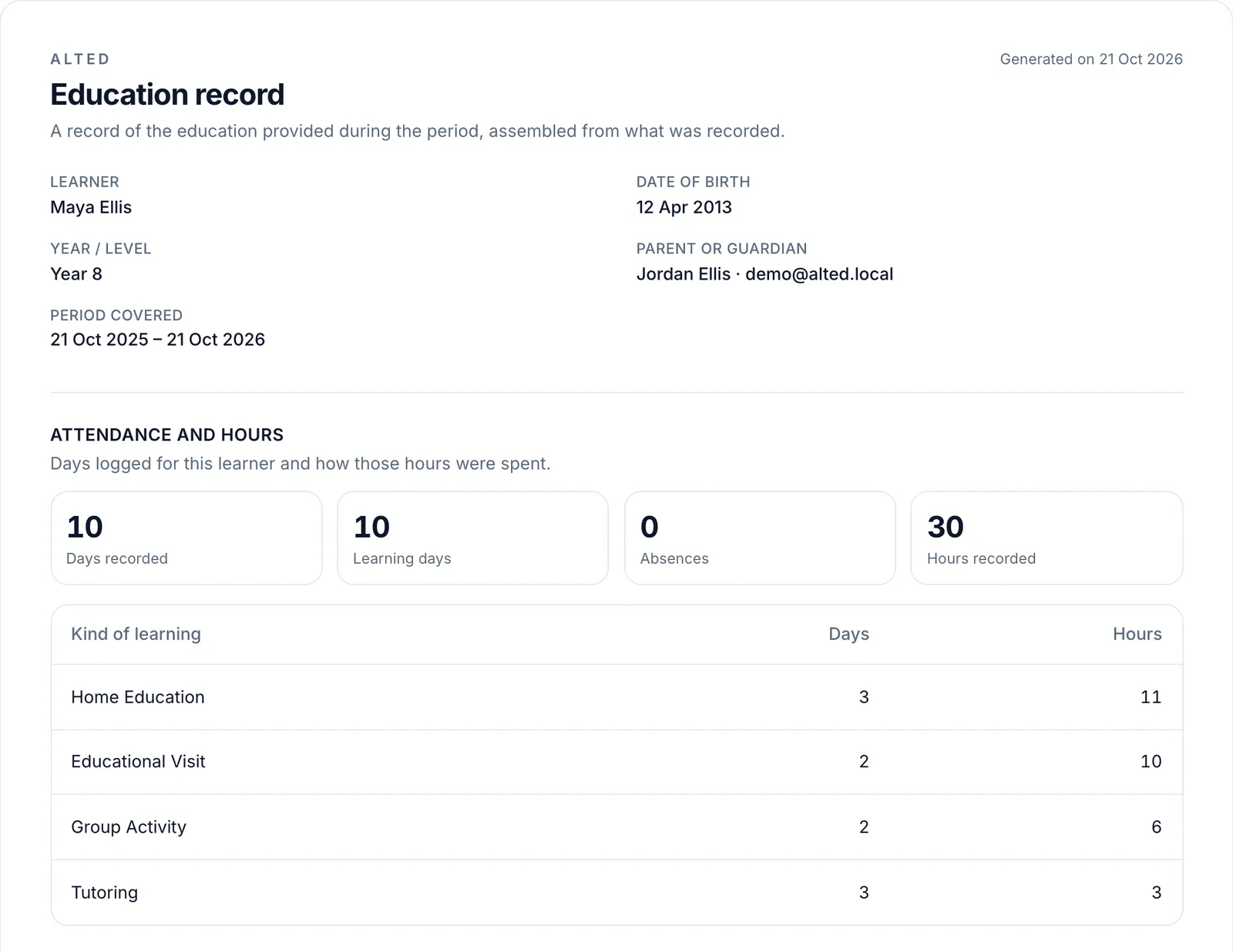Select the Home Education row label
The height and width of the screenshot is (952, 1233).
click(138, 697)
